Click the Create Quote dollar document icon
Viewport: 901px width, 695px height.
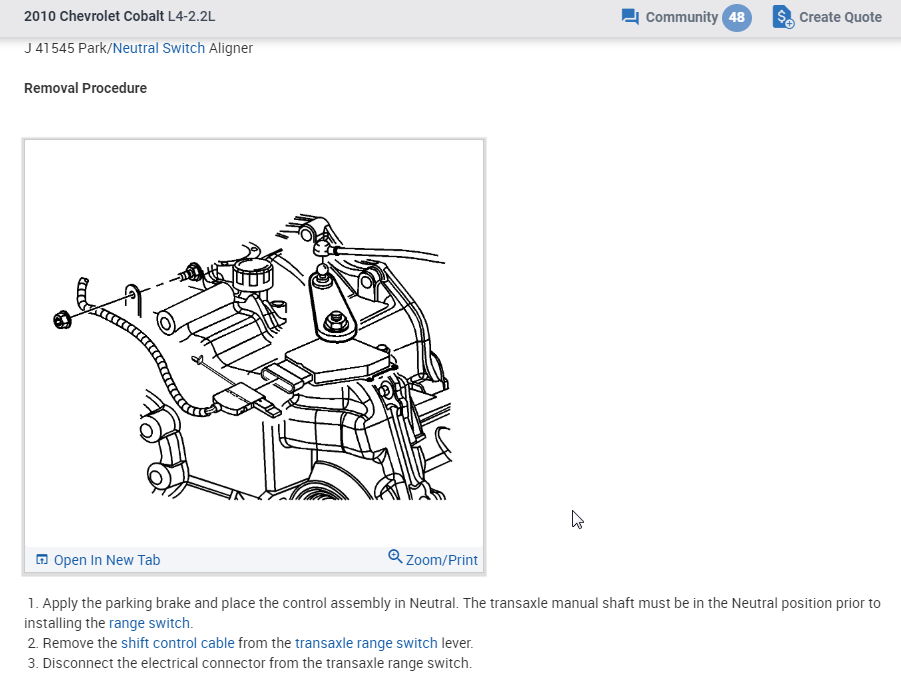point(783,17)
